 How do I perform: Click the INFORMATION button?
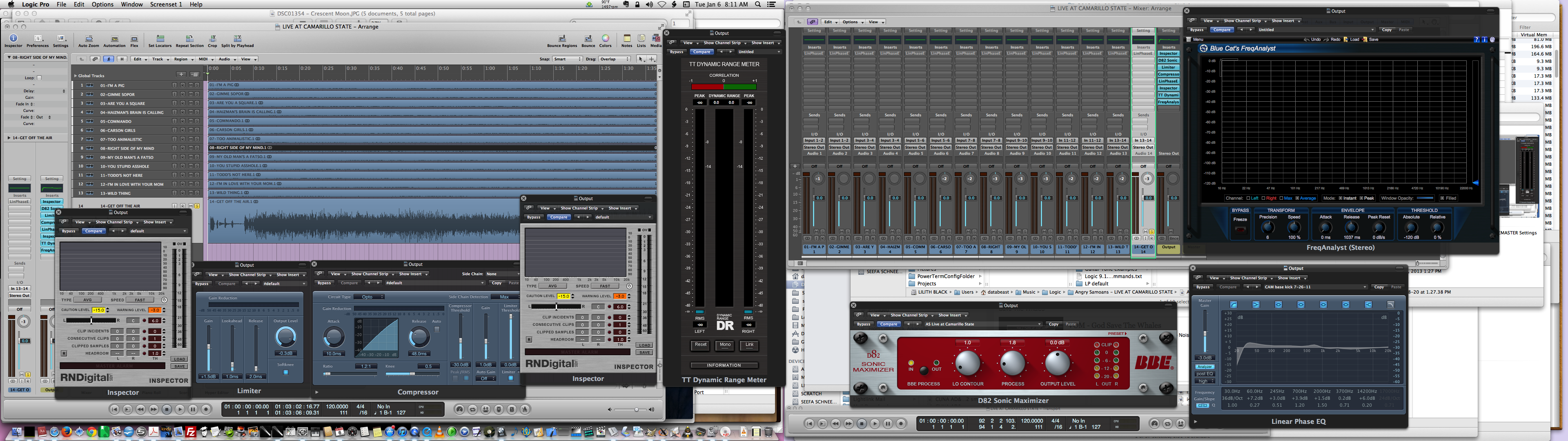click(x=724, y=365)
